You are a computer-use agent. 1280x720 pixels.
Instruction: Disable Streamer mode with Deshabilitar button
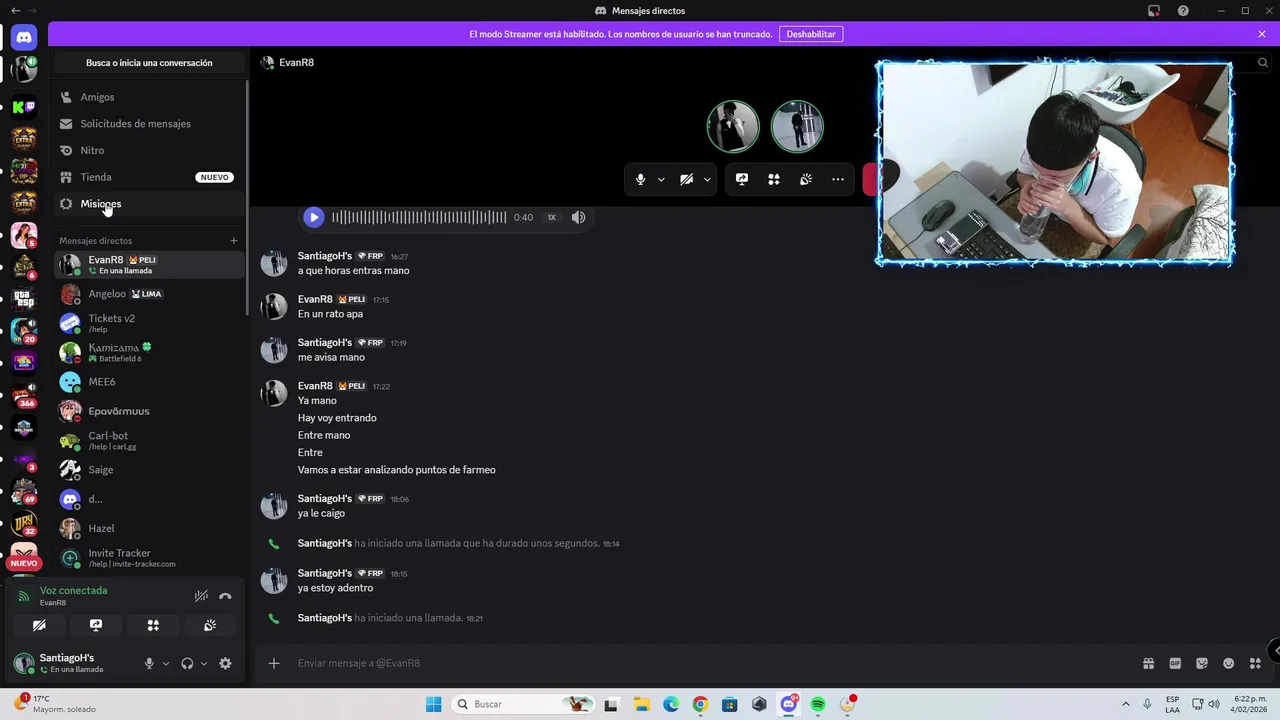pyautogui.click(x=811, y=34)
